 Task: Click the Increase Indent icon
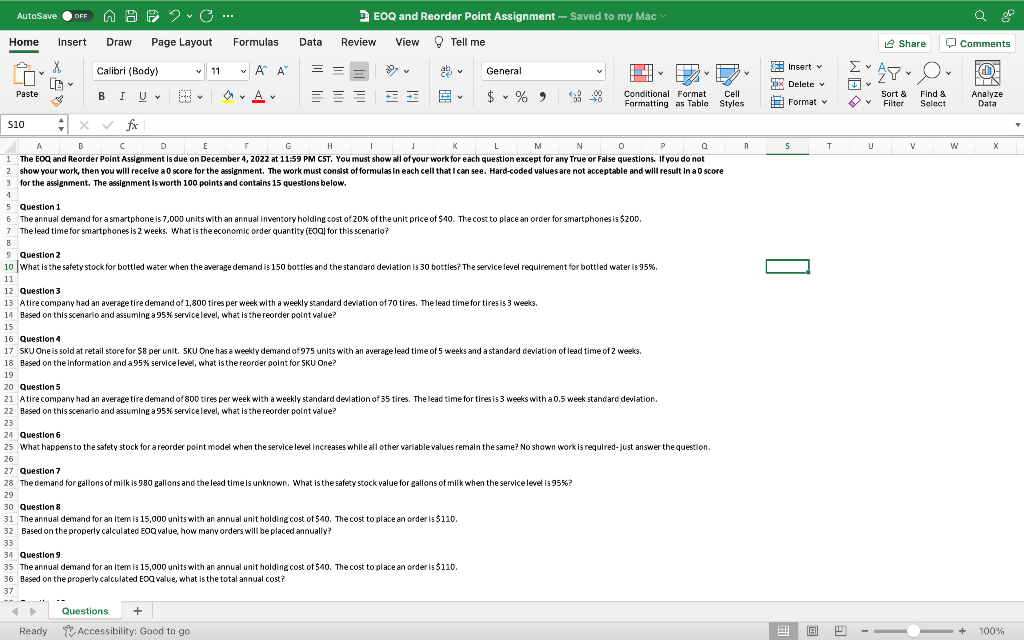tap(413, 97)
